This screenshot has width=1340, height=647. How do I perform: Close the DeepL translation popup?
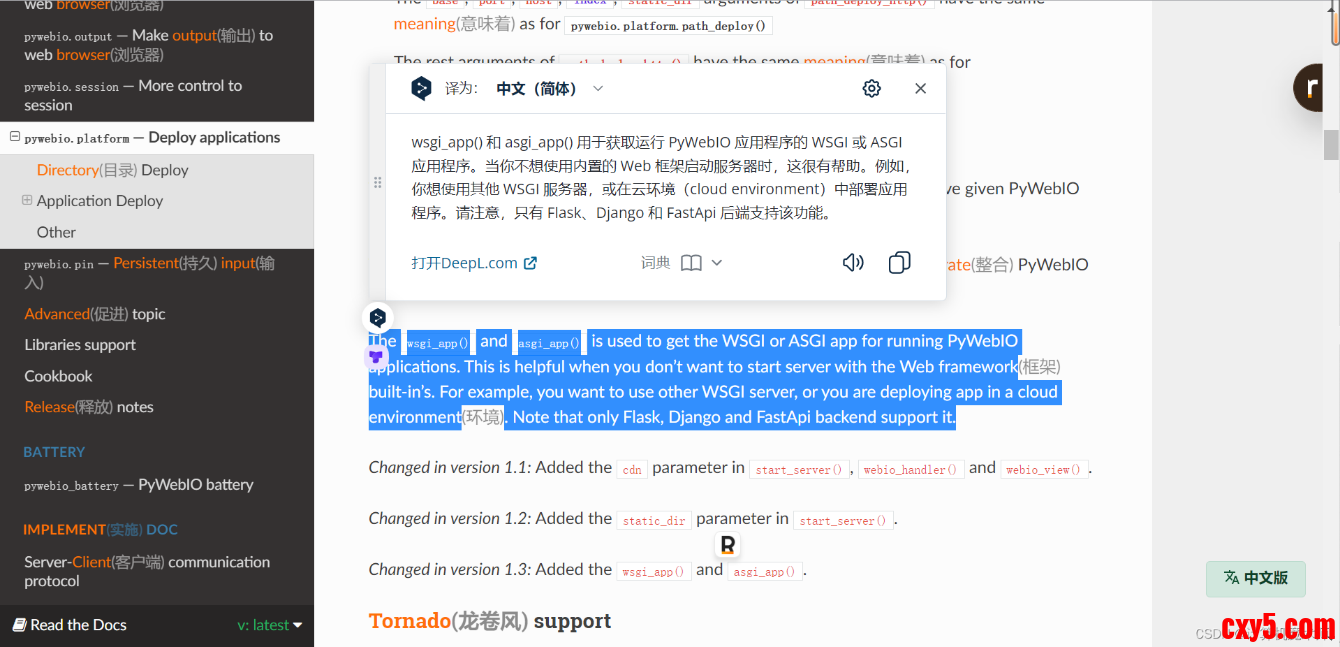pyautogui.click(x=920, y=88)
